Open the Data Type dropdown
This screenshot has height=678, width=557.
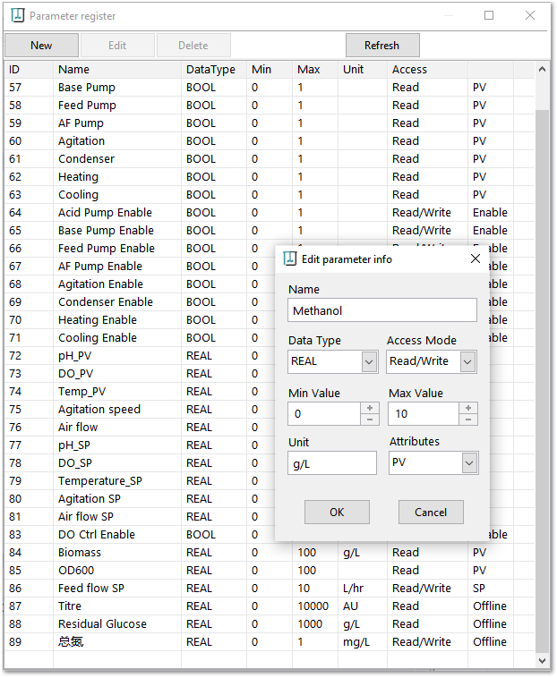369,362
